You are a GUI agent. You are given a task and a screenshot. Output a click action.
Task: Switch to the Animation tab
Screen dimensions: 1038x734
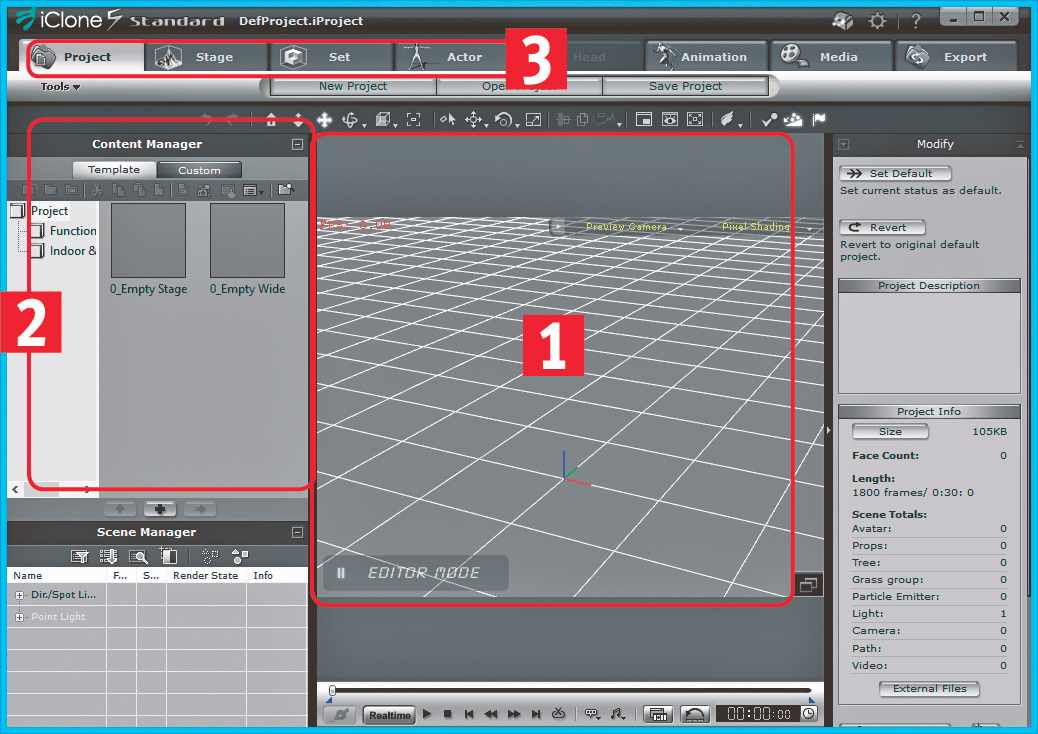click(707, 57)
